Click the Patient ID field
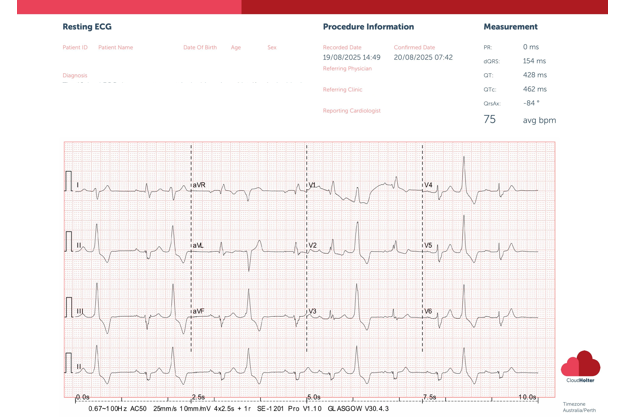Viewport: 623px width, 417px height. (x=75, y=47)
